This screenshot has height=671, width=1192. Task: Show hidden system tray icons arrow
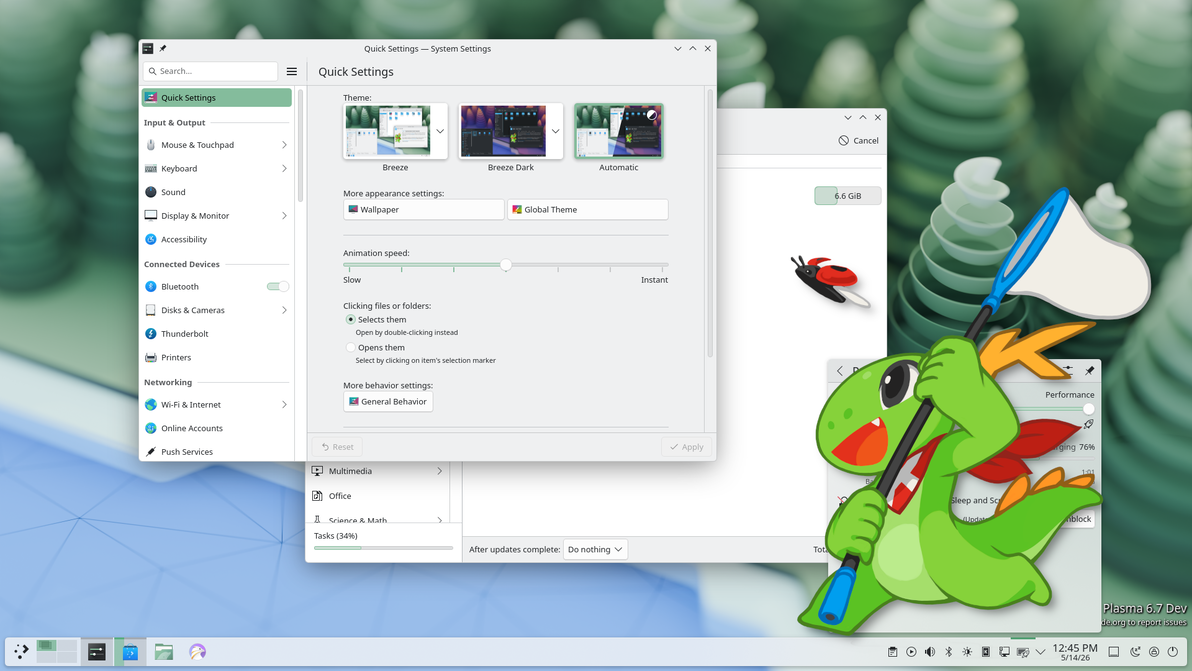(x=1041, y=652)
